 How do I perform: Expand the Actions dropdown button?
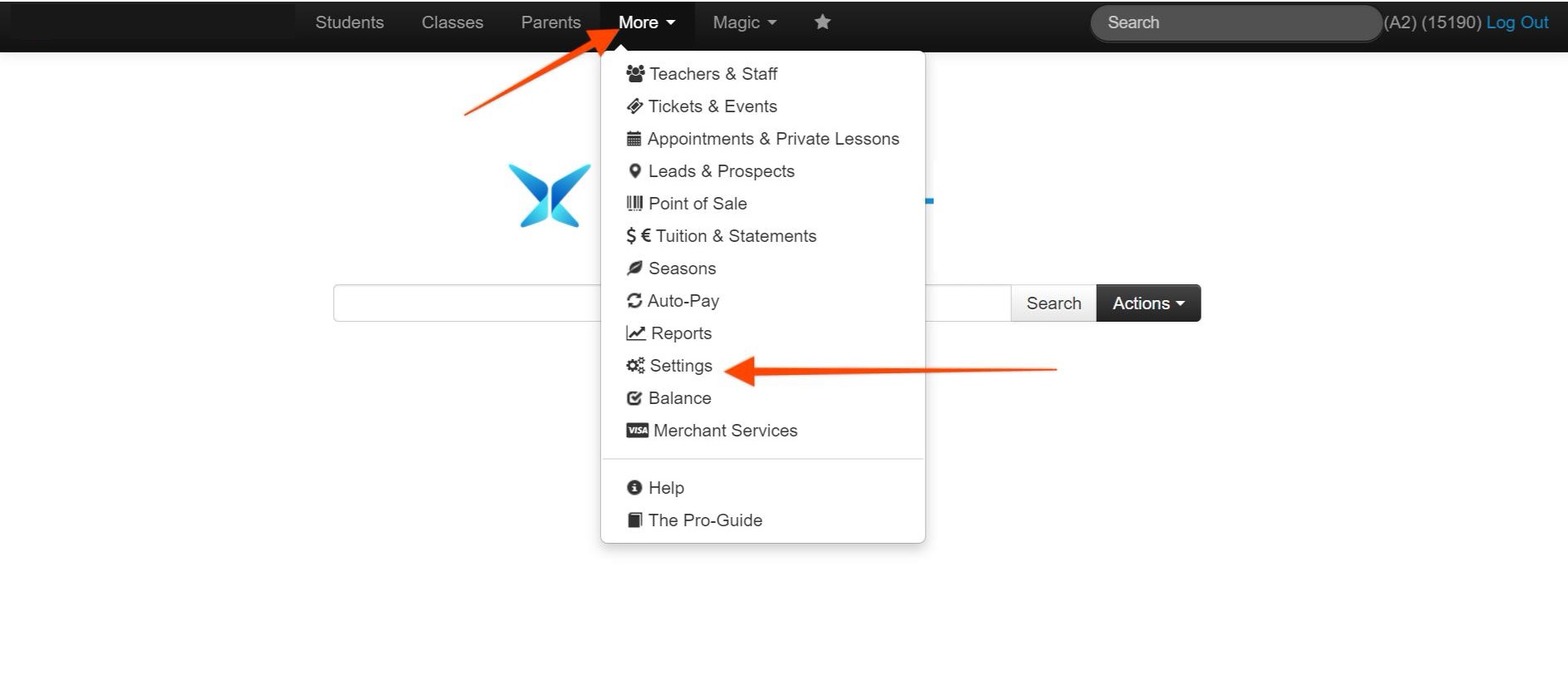click(x=1148, y=303)
